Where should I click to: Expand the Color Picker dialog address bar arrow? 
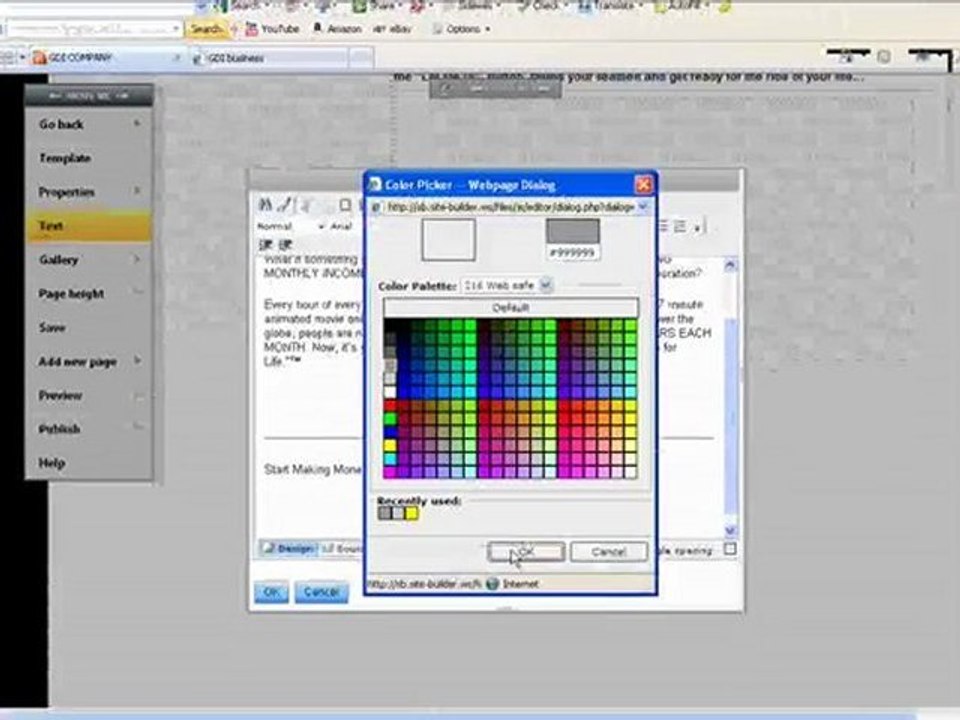click(643, 207)
